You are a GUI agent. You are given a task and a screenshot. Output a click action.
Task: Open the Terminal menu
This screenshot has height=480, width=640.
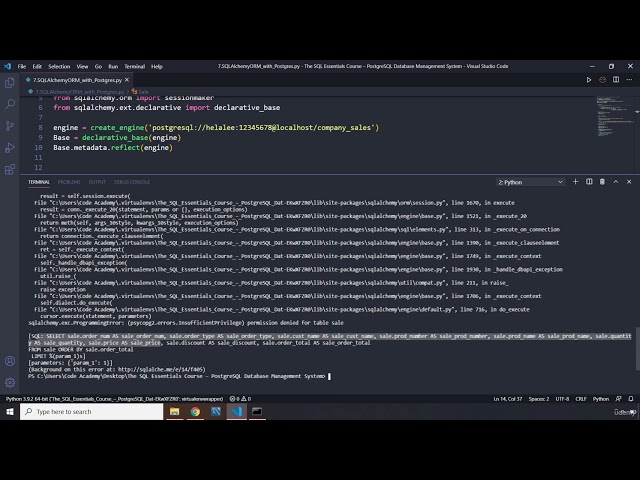click(135, 67)
